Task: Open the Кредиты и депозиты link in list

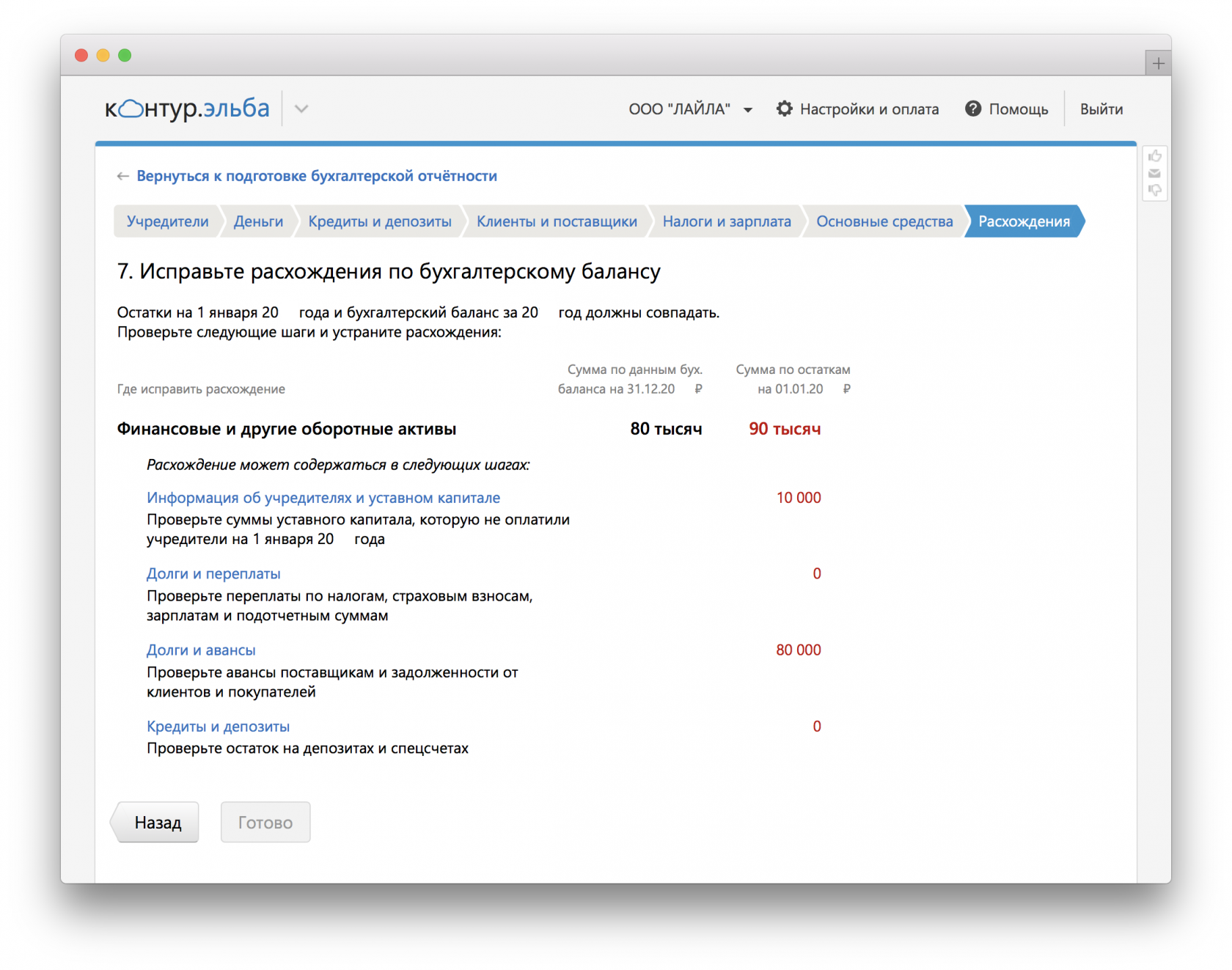Action: tap(218, 727)
